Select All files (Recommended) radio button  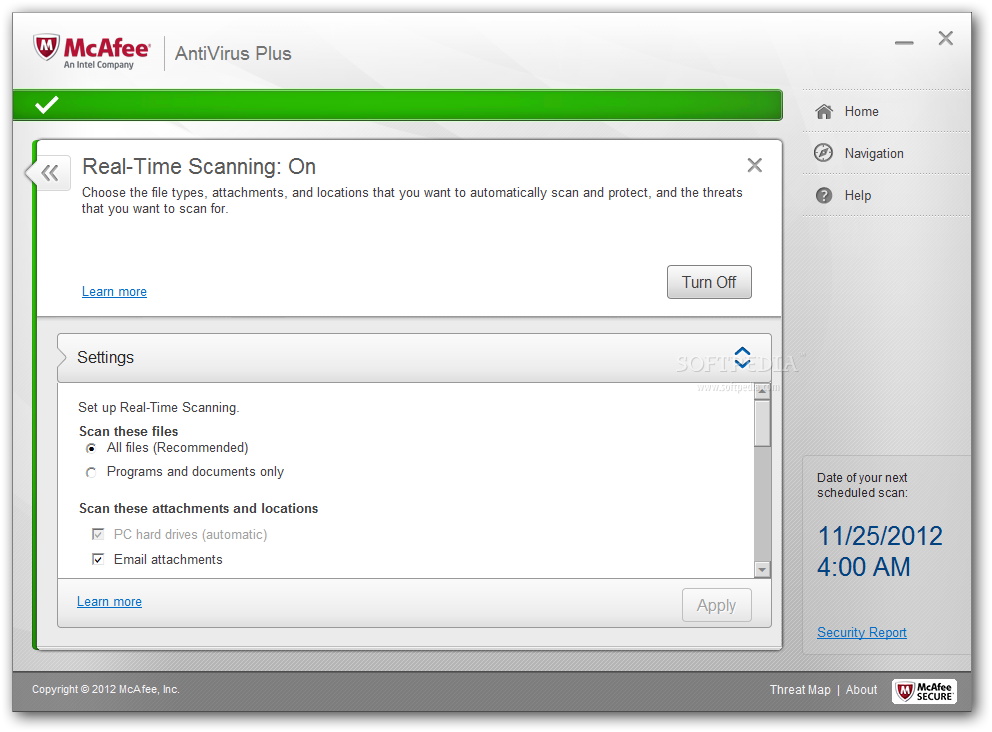(91, 449)
